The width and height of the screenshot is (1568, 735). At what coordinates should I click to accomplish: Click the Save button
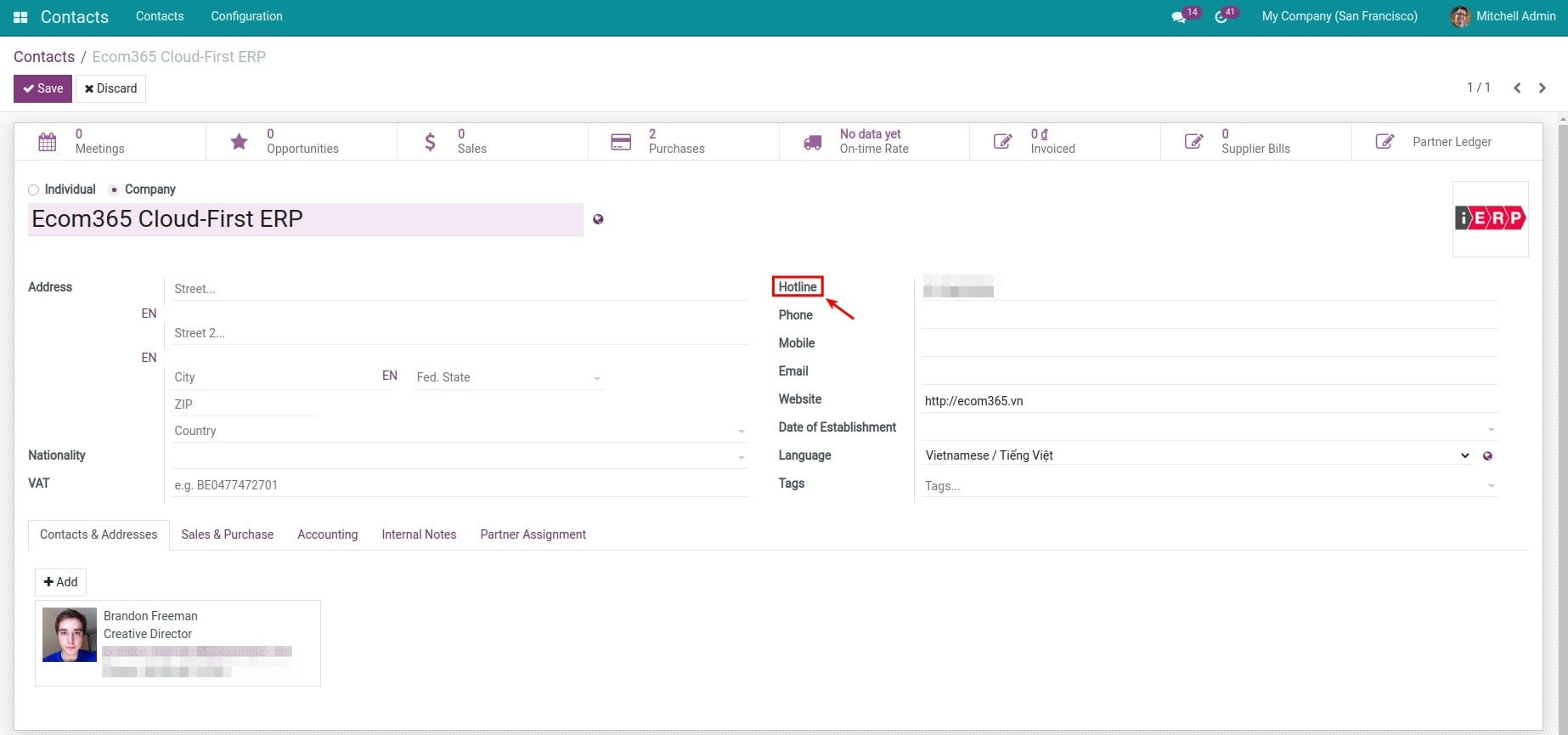pyautogui.click(x=42, y=88)
